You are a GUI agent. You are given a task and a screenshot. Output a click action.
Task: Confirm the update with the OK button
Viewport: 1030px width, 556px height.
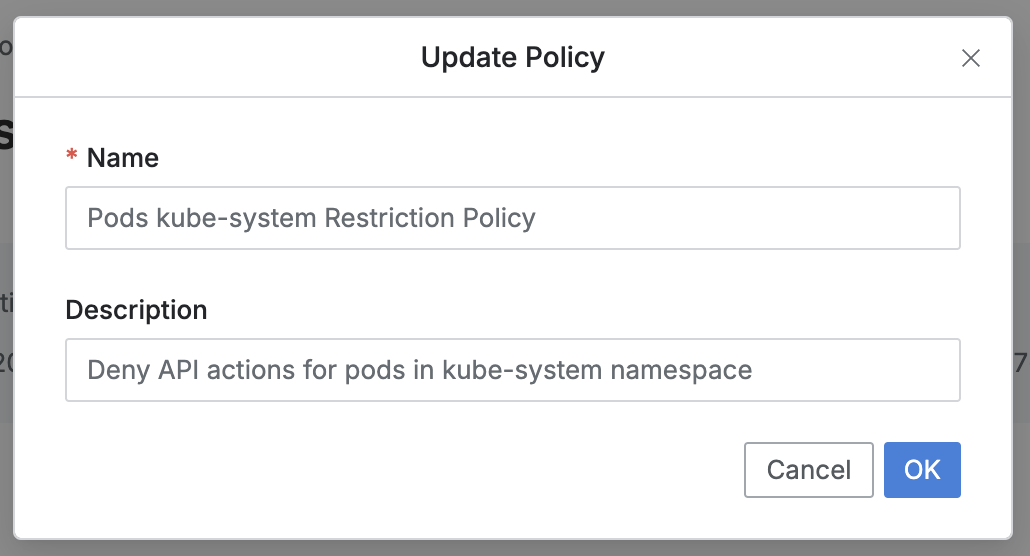(x=922, y=470)
